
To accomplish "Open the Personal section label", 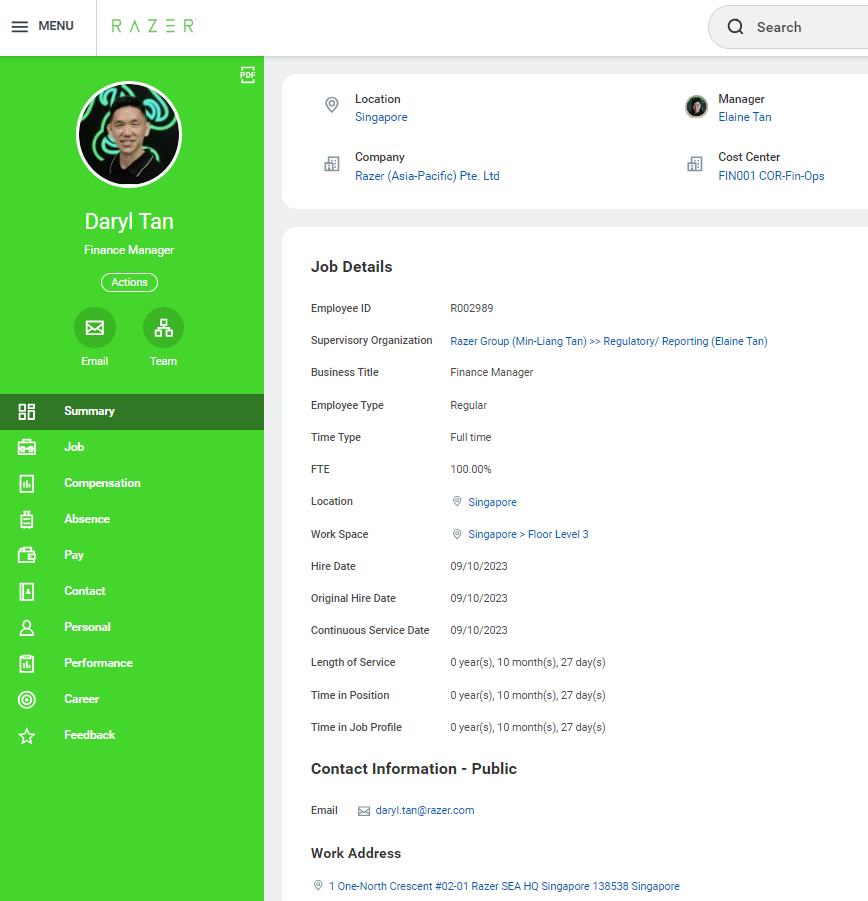I will coord(87,627).
